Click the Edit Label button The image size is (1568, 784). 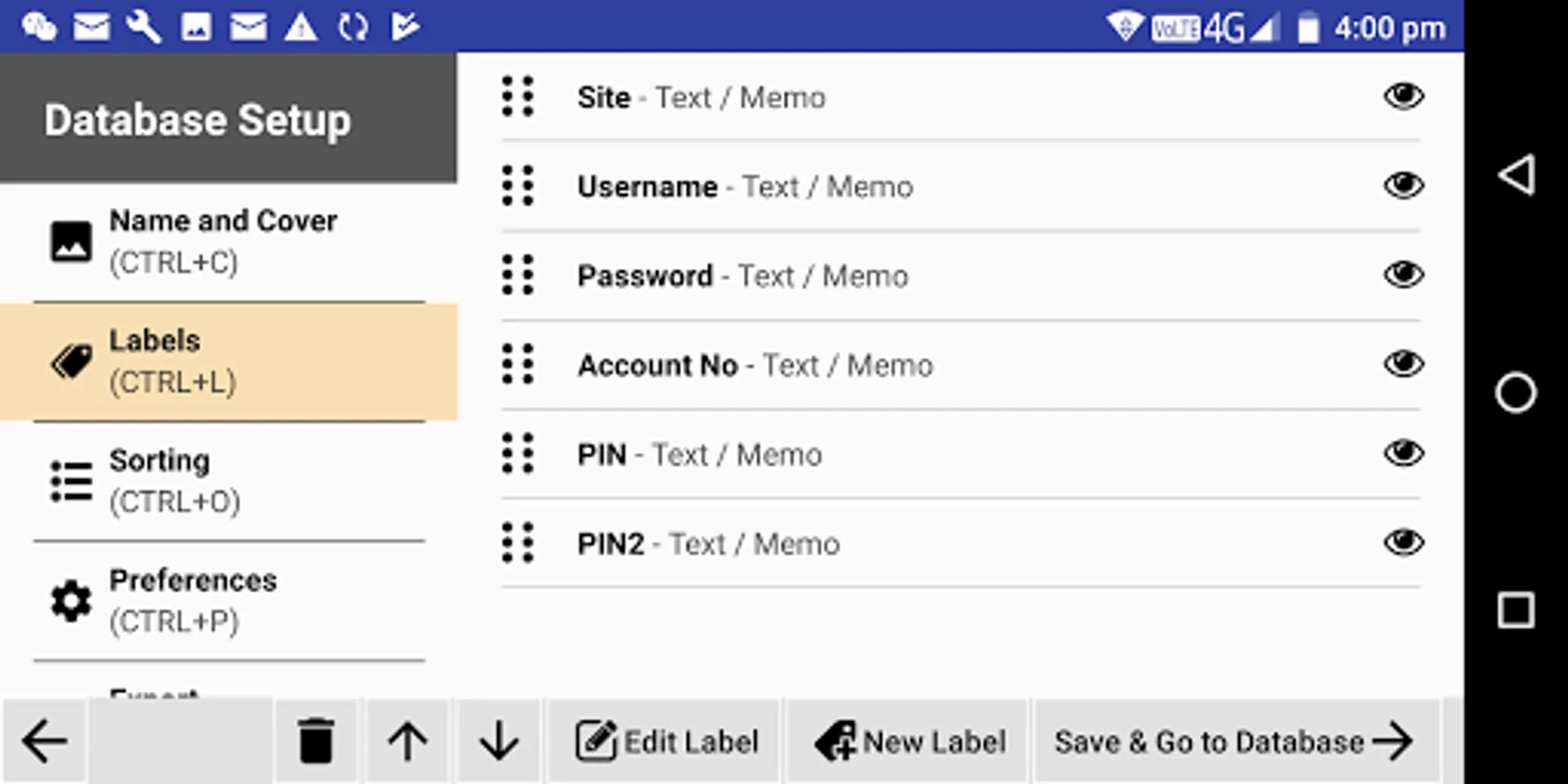(666, 741)
